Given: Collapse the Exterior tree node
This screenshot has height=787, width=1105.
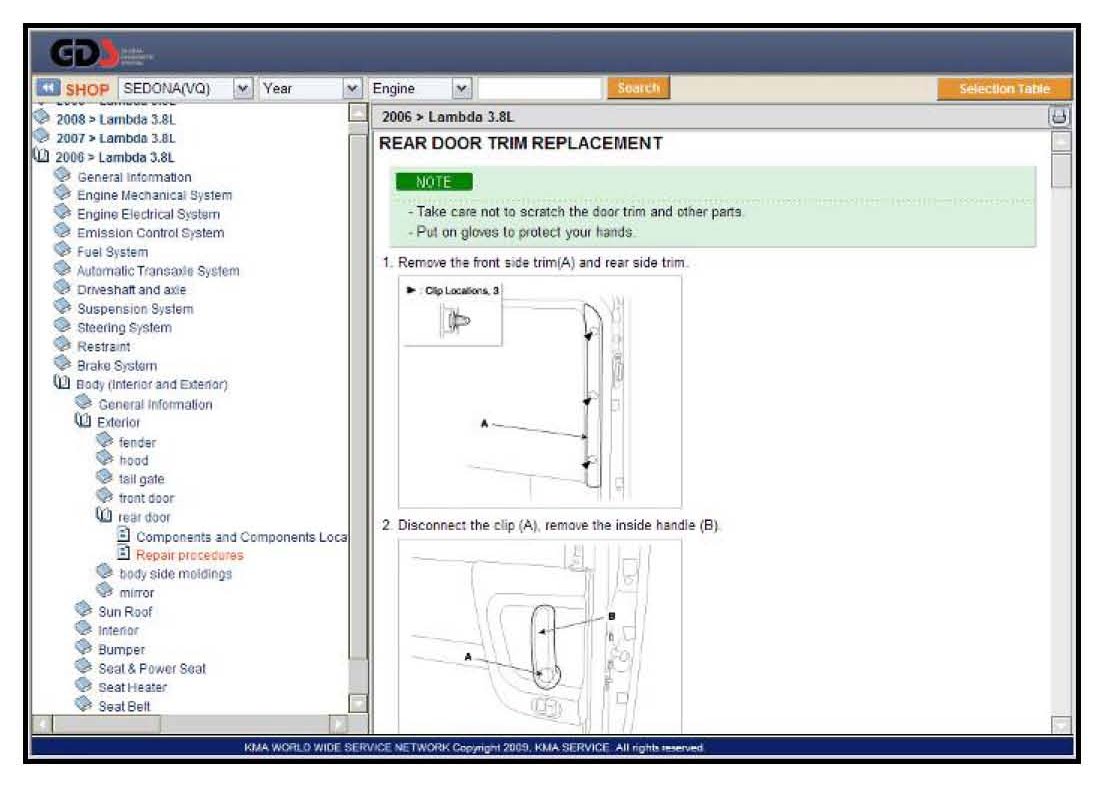Looking at the screenshot, I should tap(83, 422).
